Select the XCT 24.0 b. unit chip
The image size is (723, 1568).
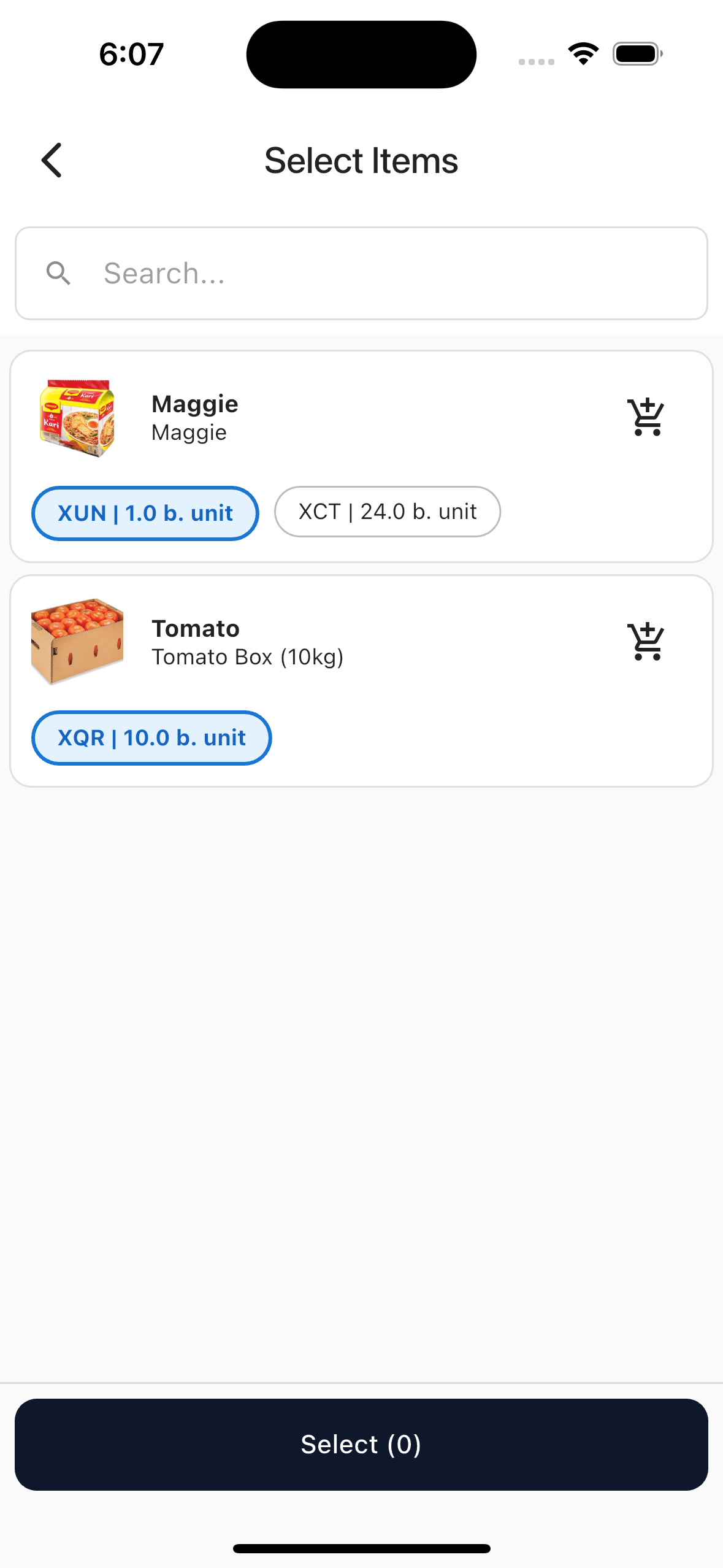point(387,512)
